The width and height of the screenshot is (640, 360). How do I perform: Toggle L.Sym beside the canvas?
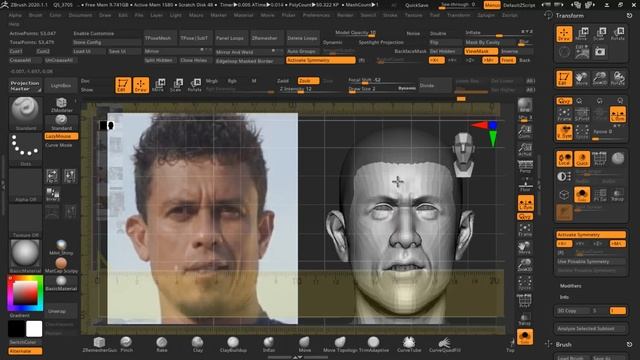pos(525,203)
